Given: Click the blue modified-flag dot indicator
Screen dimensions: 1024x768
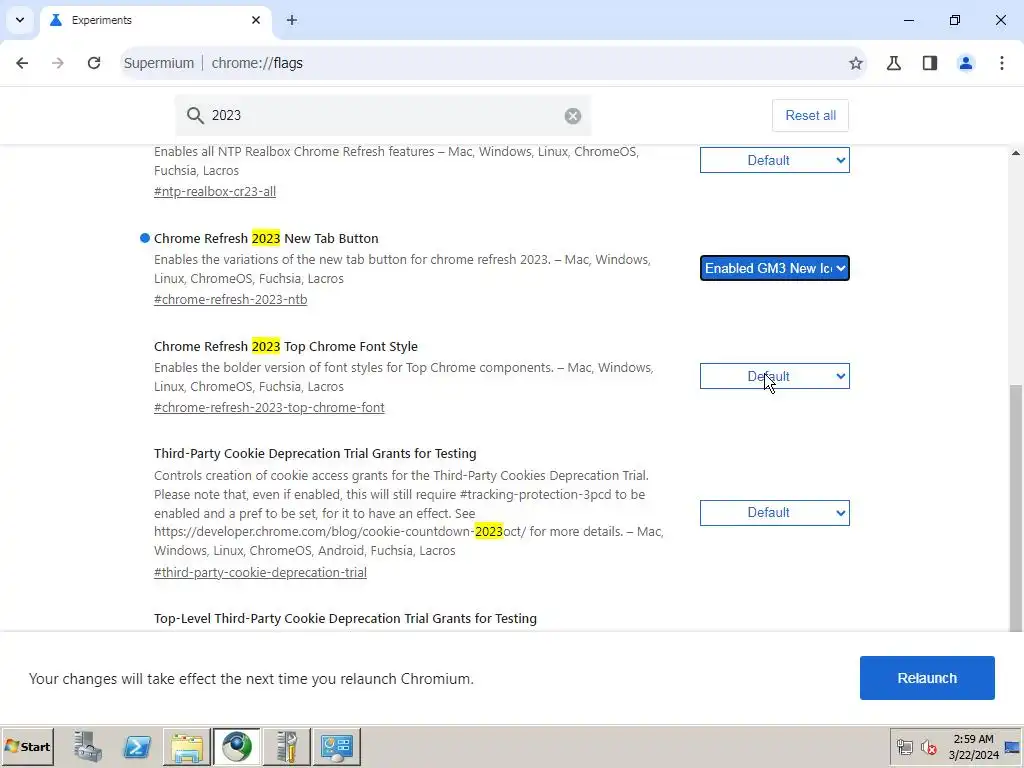Looking at the screenshot, I should point(145,238).
